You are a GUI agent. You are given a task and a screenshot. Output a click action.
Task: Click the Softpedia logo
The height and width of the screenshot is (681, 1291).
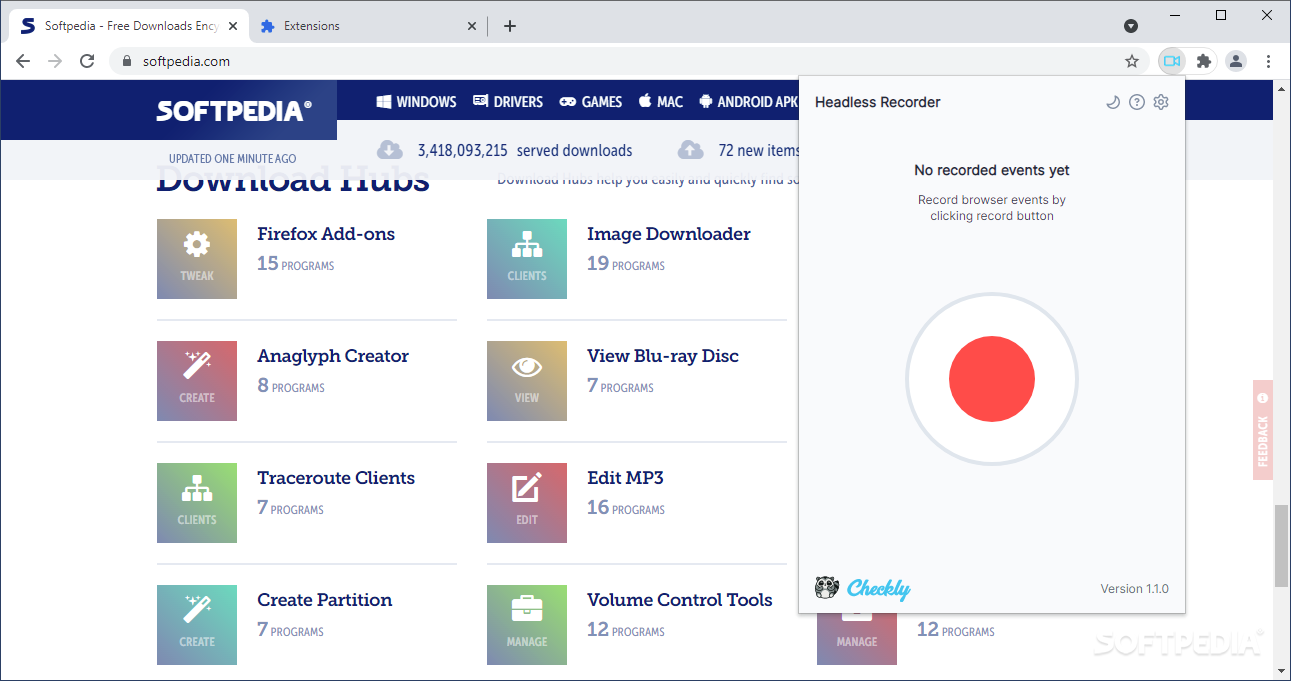tap(234, 111)
